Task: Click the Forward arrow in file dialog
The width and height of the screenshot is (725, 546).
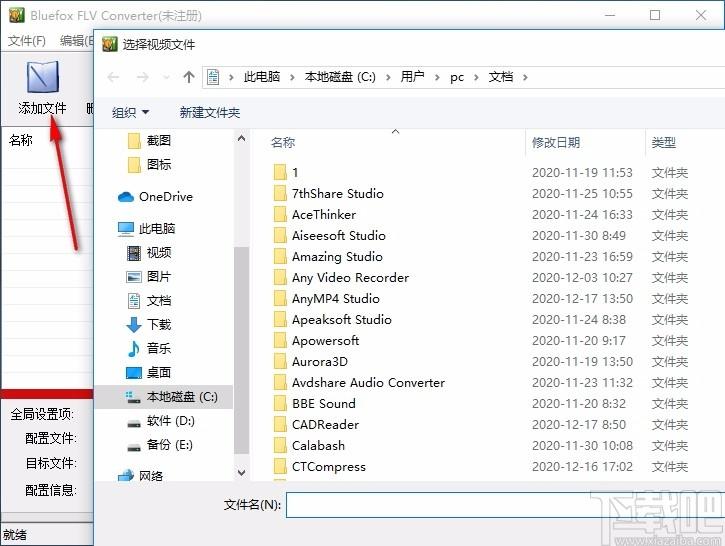Action: tap(142, 77)
